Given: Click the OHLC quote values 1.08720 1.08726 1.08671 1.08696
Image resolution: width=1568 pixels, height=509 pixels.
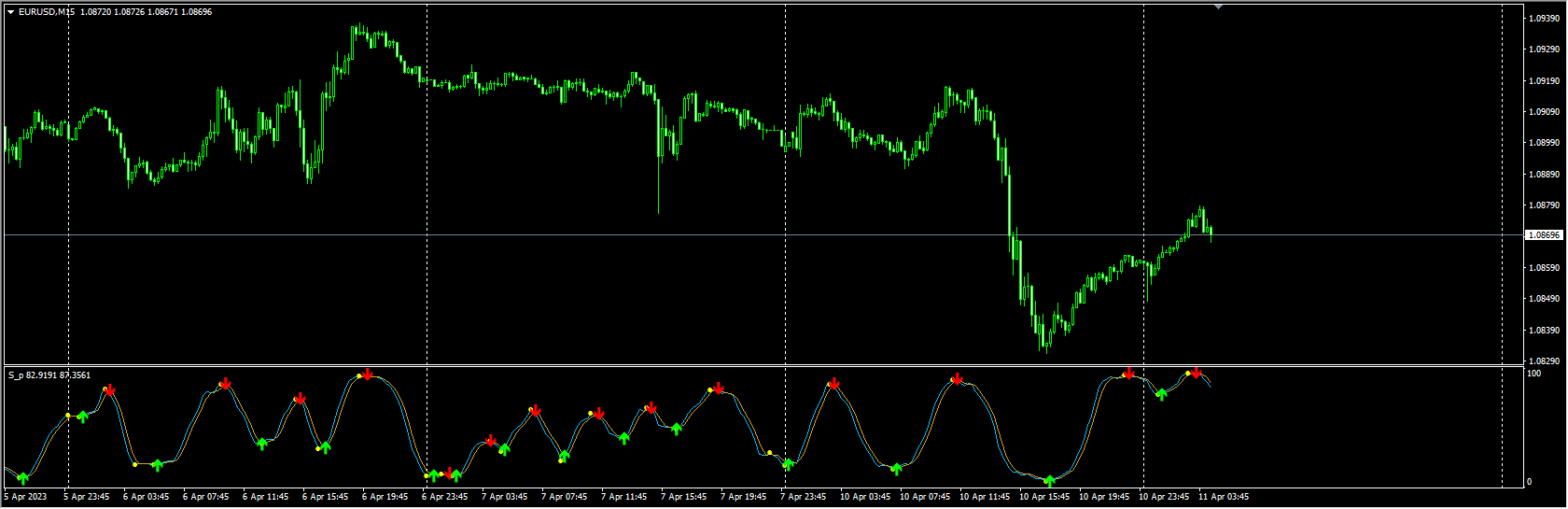Looking at the screenshot, I should click(x=147, y=12).
